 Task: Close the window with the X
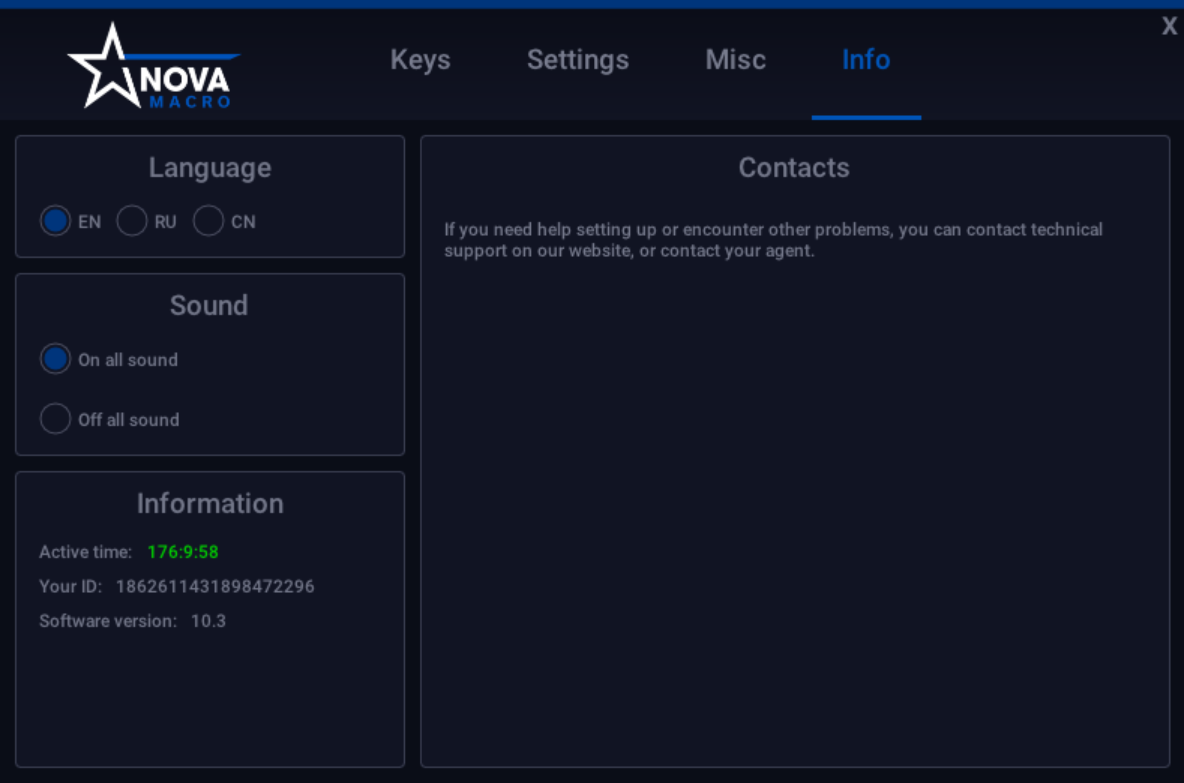[x=1169, y=27]
